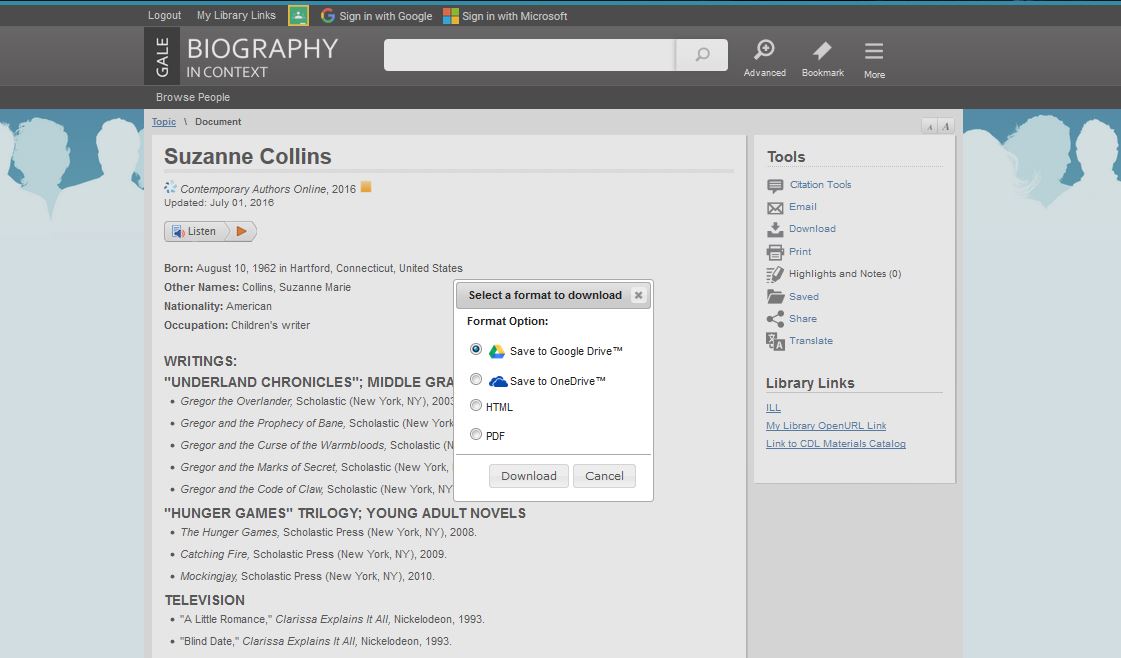Click the Translate text link

coord(811,341)
